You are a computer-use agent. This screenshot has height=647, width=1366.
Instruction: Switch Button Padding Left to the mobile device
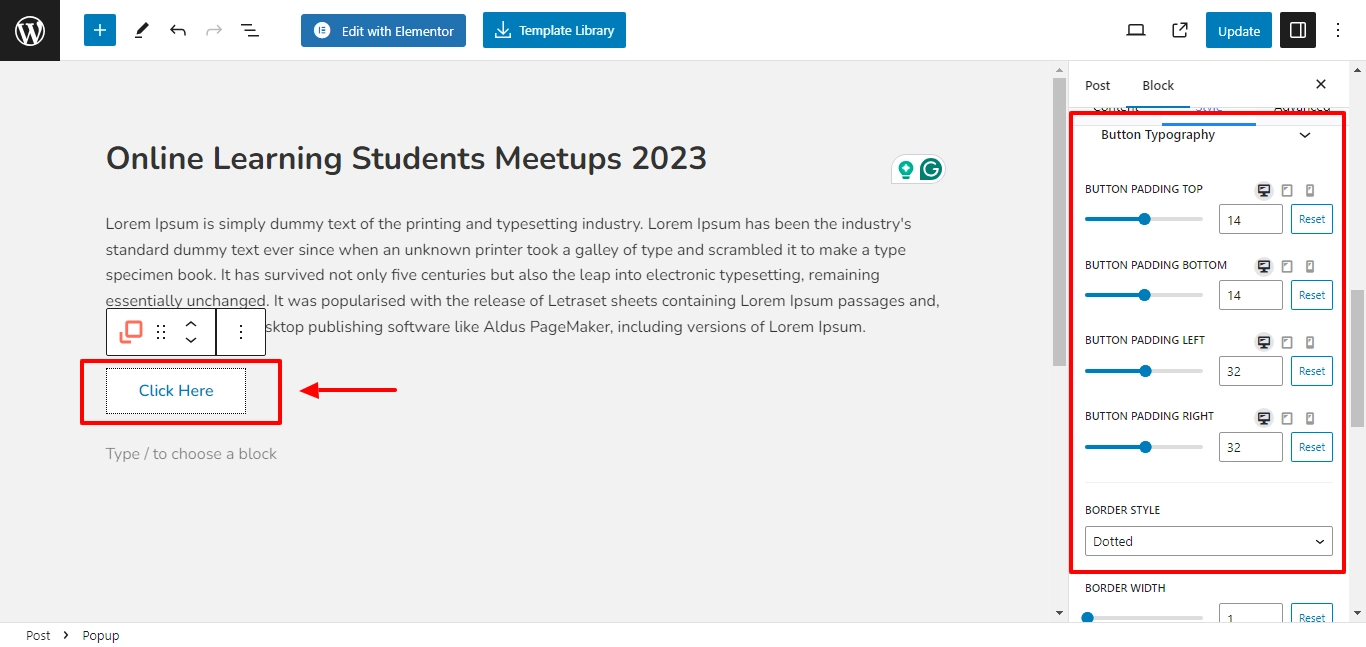pos(1310,342)
